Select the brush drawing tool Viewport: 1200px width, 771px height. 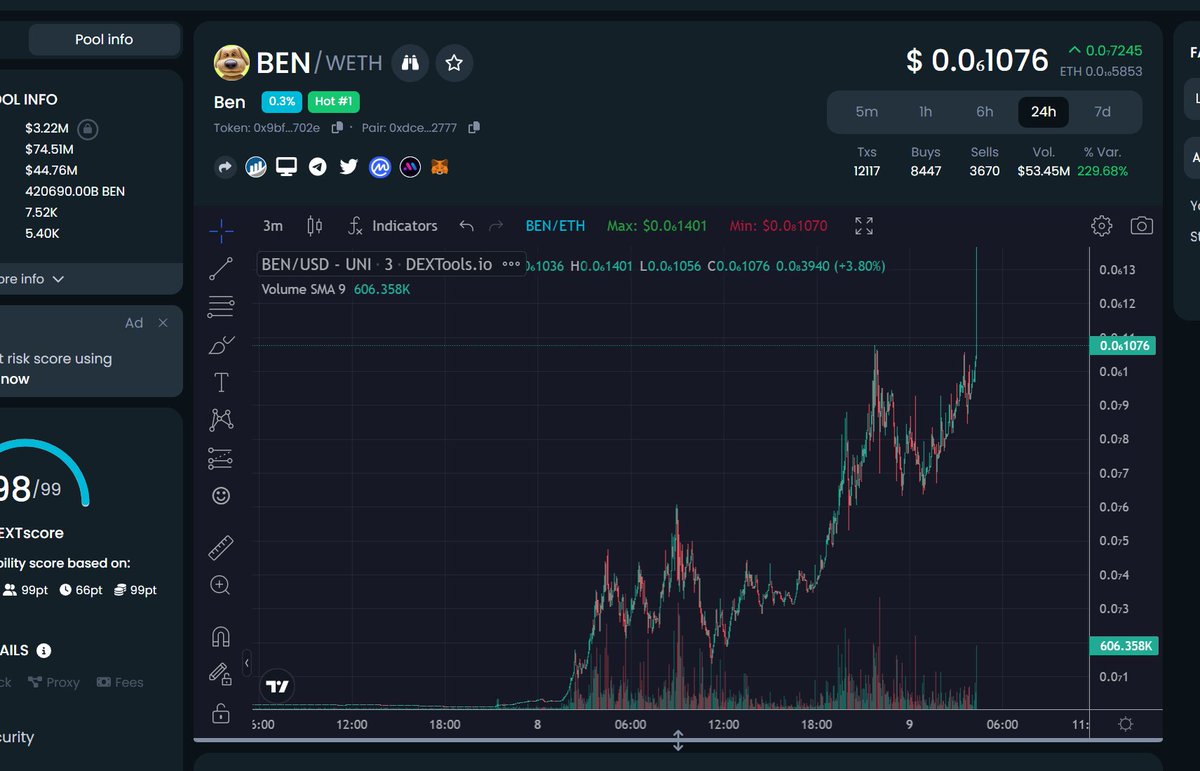pos(221,345)
